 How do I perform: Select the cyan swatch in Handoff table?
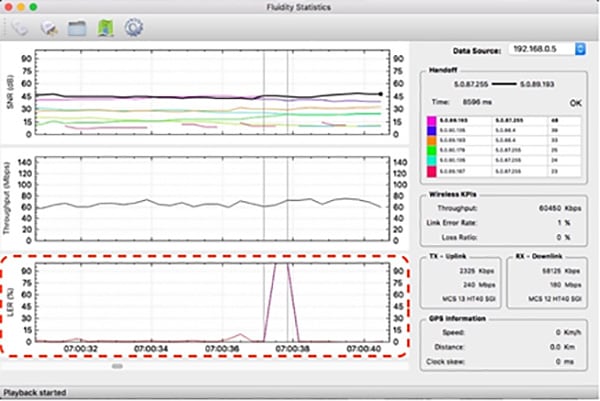432,161
